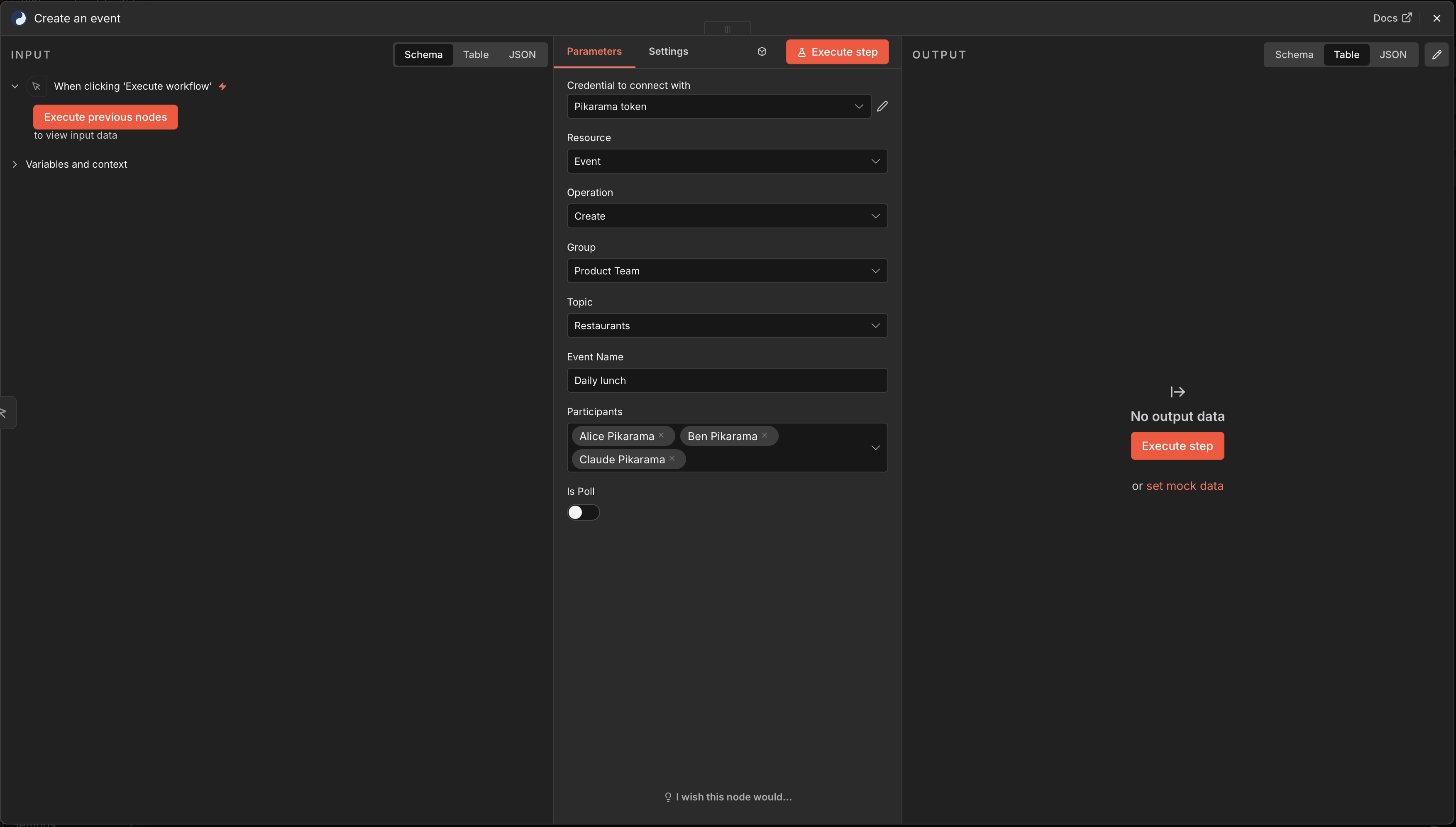Remove Ben Pikarama from participants
Screen dimensions: 1456x827
pos(765,436)
